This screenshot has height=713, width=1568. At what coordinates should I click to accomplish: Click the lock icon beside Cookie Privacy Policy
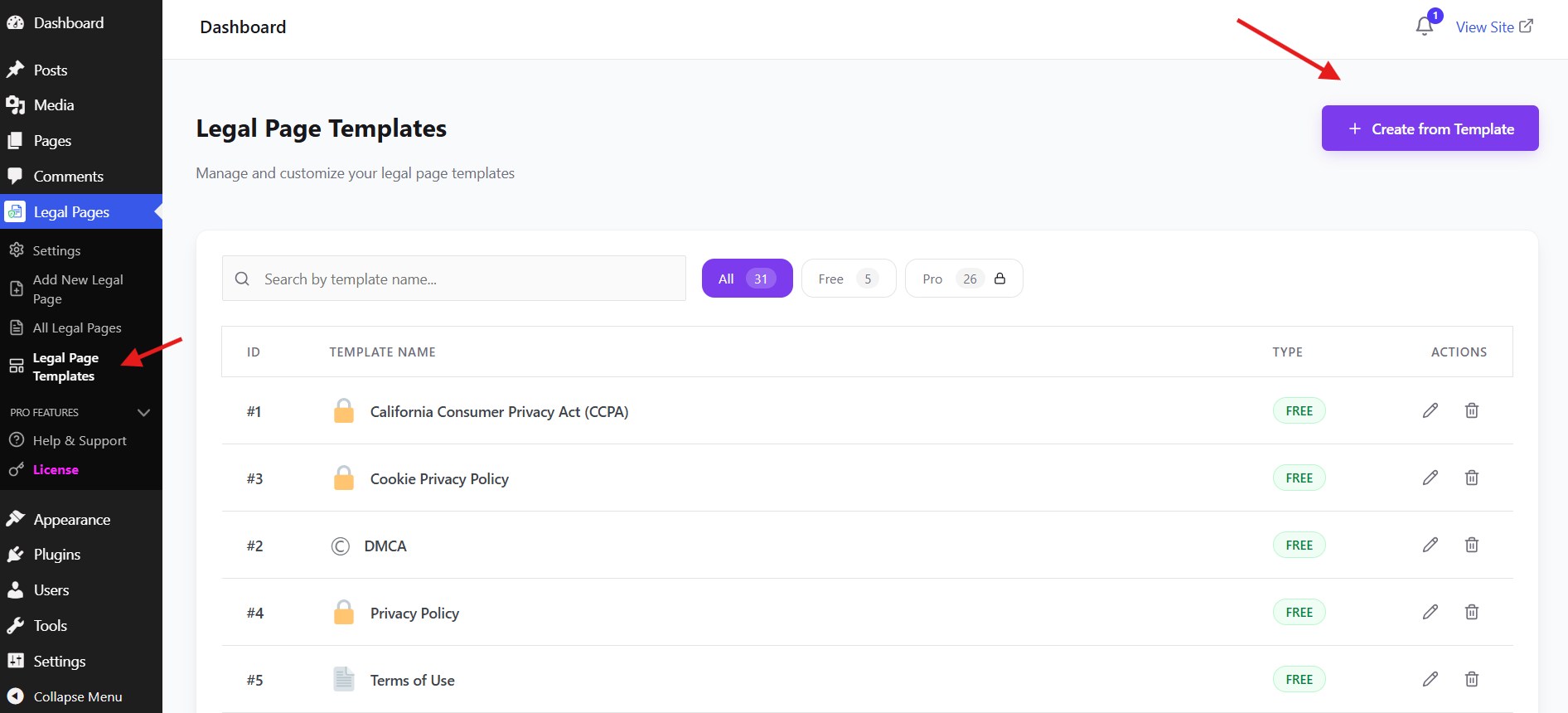pos(344,478)
